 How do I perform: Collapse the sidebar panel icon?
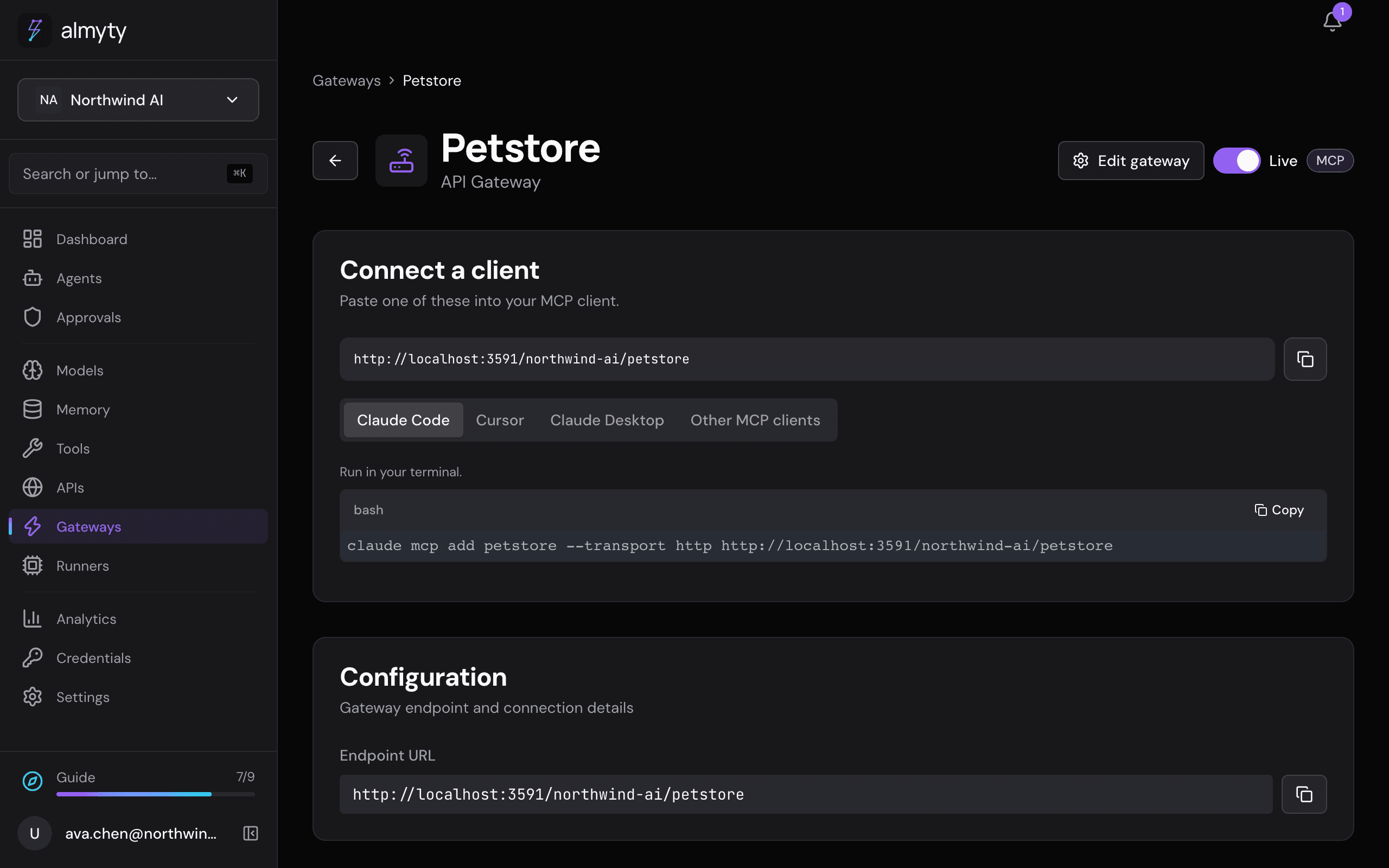coord(250,833)
